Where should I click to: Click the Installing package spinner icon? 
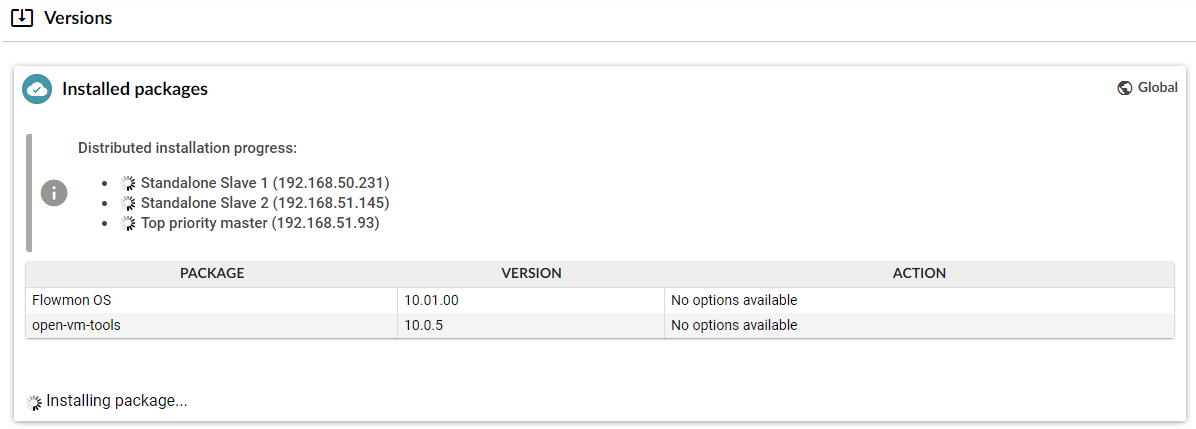34,402
